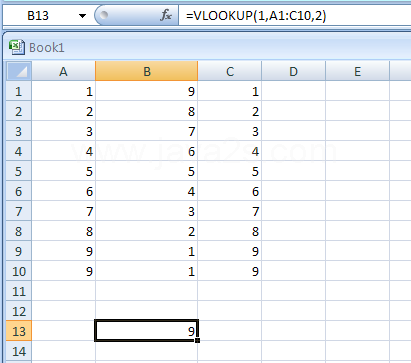Click cell A6 containing 6

click(63, 191)
